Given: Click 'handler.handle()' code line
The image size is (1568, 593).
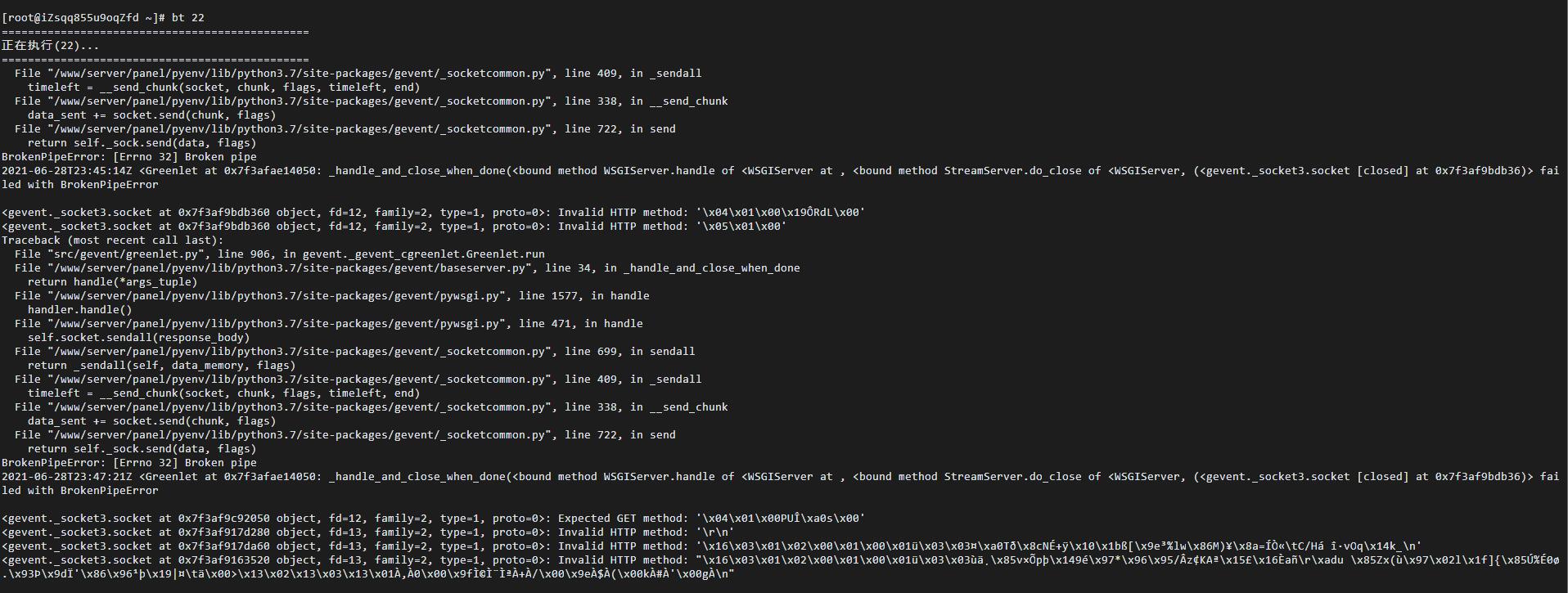Looking at the screenshot, I should pyautogui.click(x=80, y=309).
